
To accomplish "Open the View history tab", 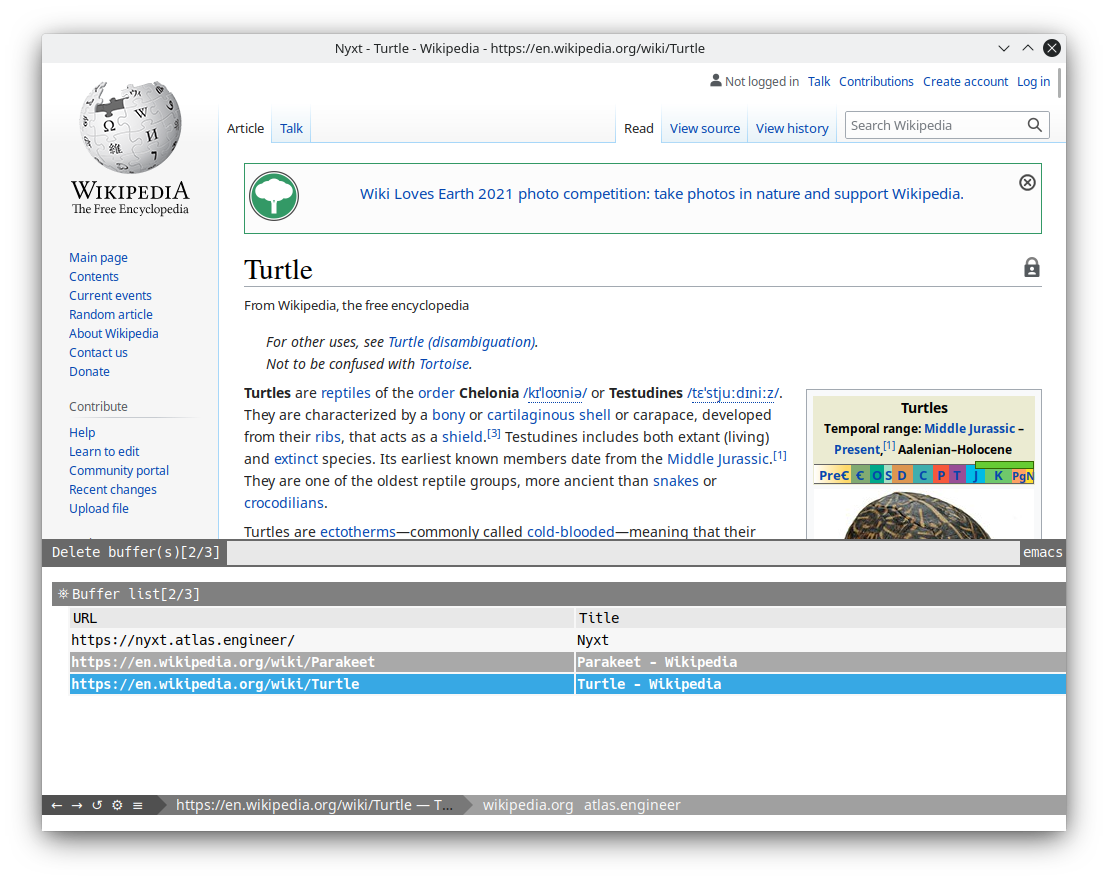I will point(792,129).
